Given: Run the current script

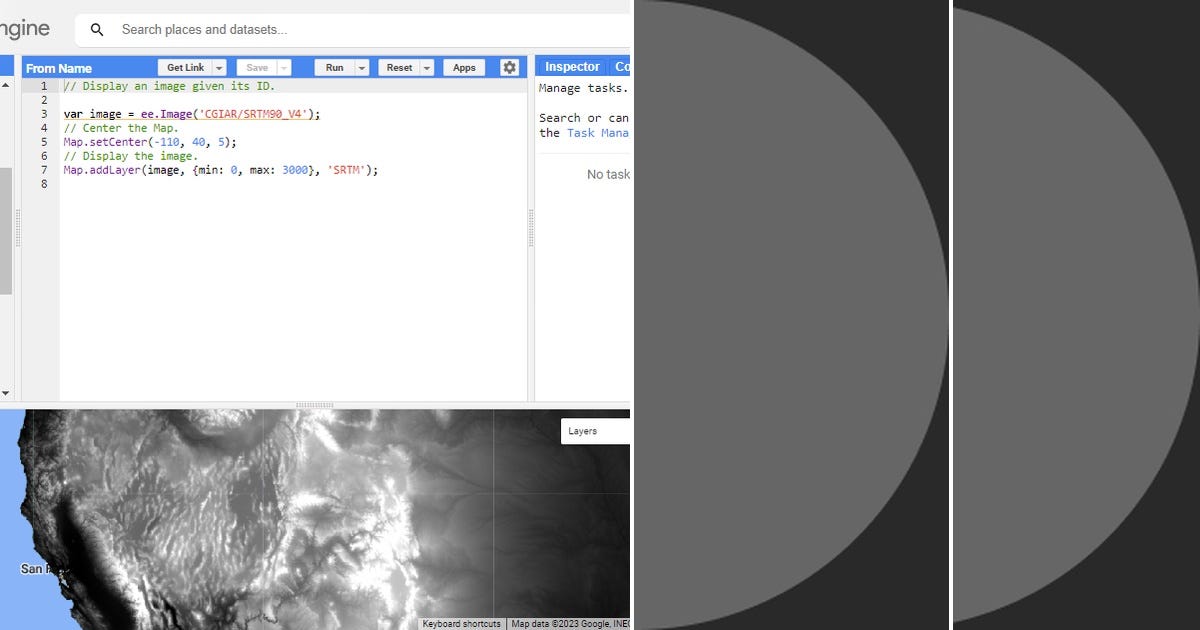Looking at the screenshot, I should (336, 67).
